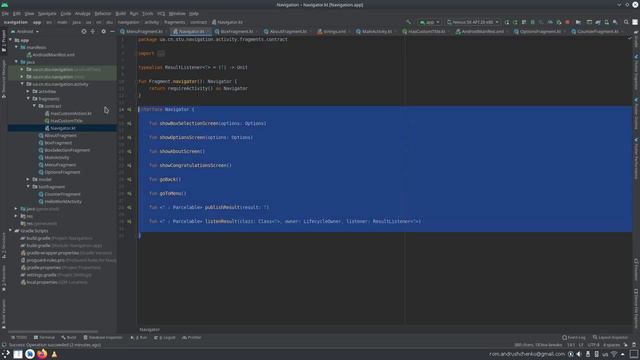Viewport: 640px width, 360px height.
Task: Open the Event Log panel
Action: pyautogui.click(x=573, y=338)
